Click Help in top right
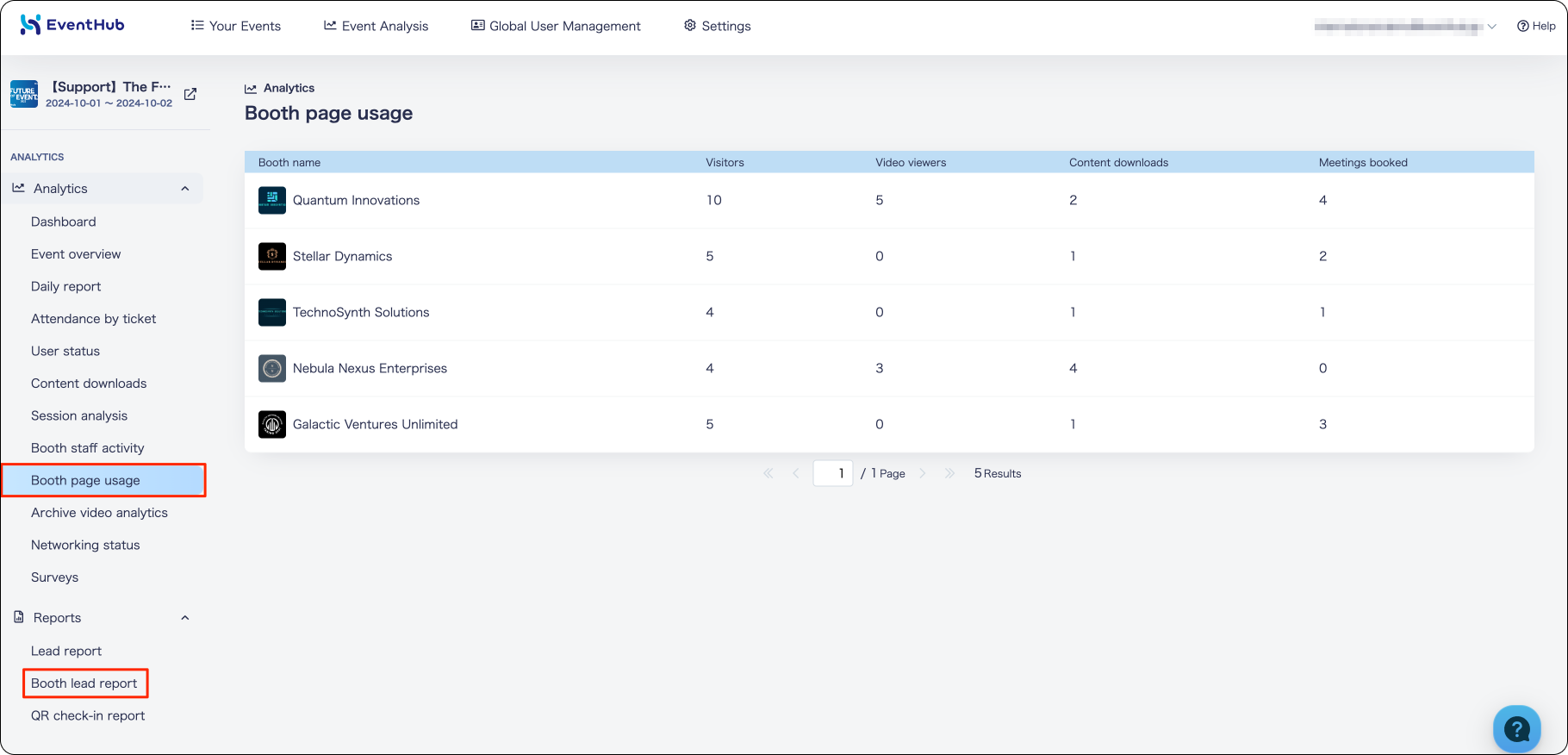1568x755 pixels. [x=1536, y=26]
